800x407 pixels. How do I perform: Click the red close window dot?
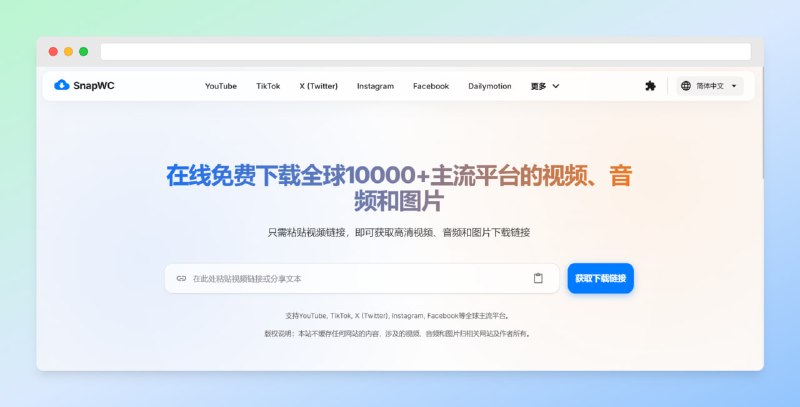click(53, 52)
